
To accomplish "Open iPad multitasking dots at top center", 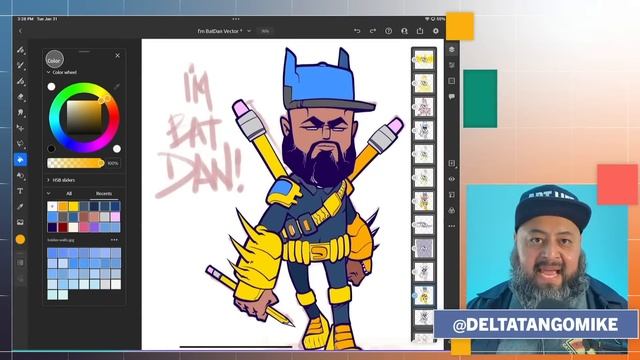I will point(236,19).
